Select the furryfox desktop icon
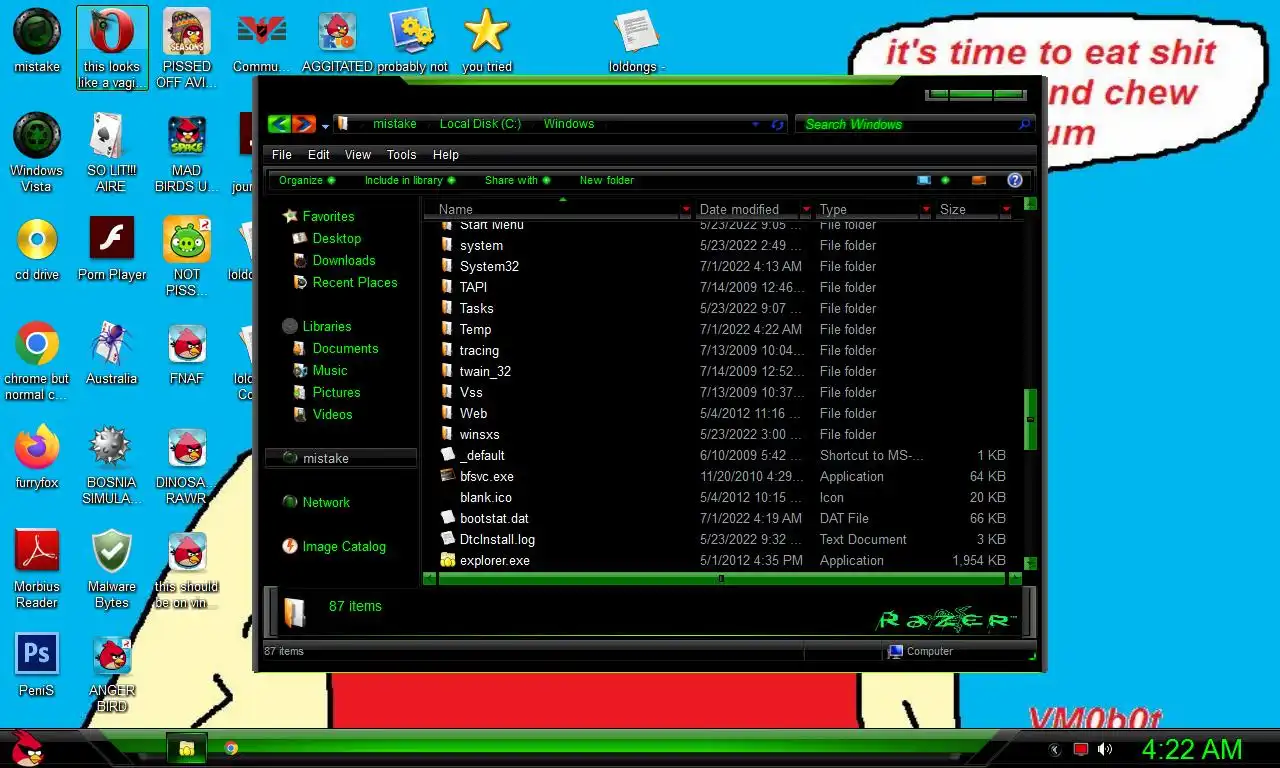This screenshot has width=1280, height=768. [x=37, y=457]
